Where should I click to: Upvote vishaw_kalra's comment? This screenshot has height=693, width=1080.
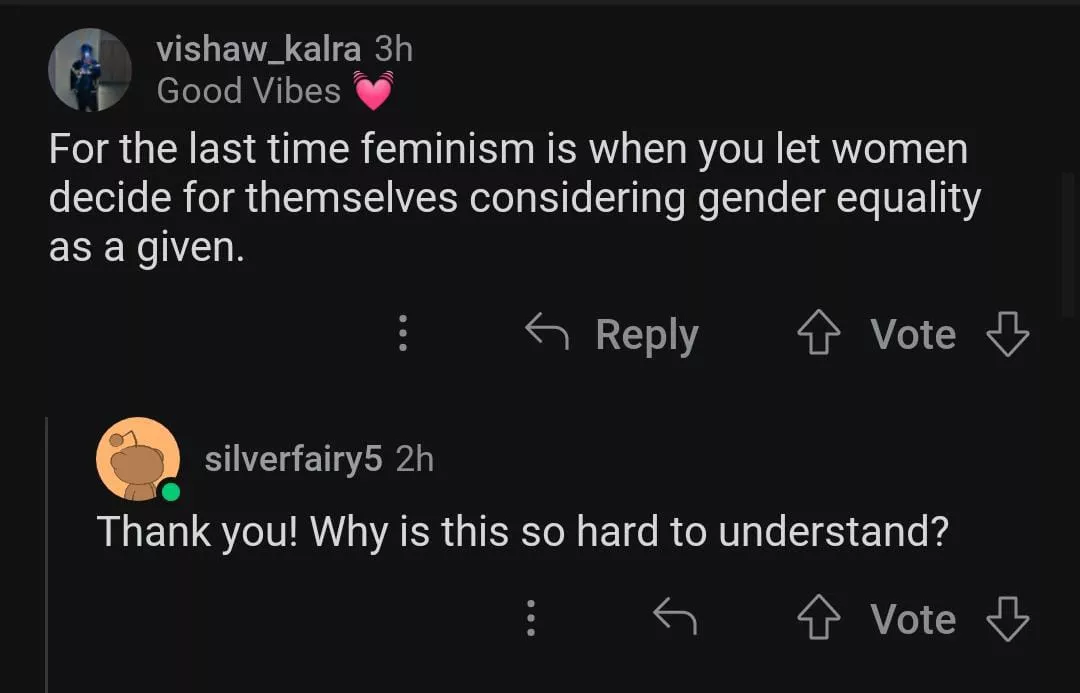[818, 335]
